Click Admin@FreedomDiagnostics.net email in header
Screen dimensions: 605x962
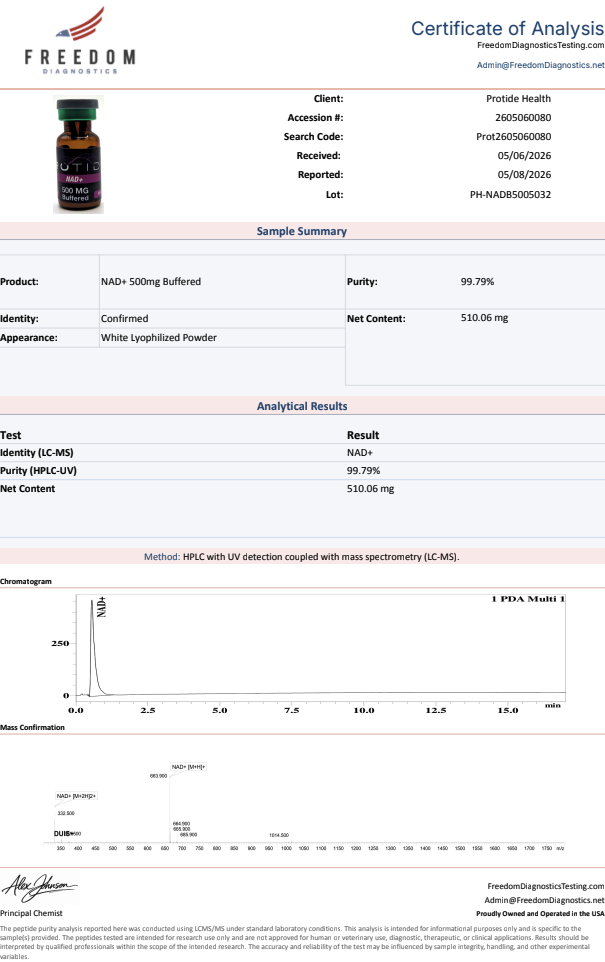click(541, 65)
